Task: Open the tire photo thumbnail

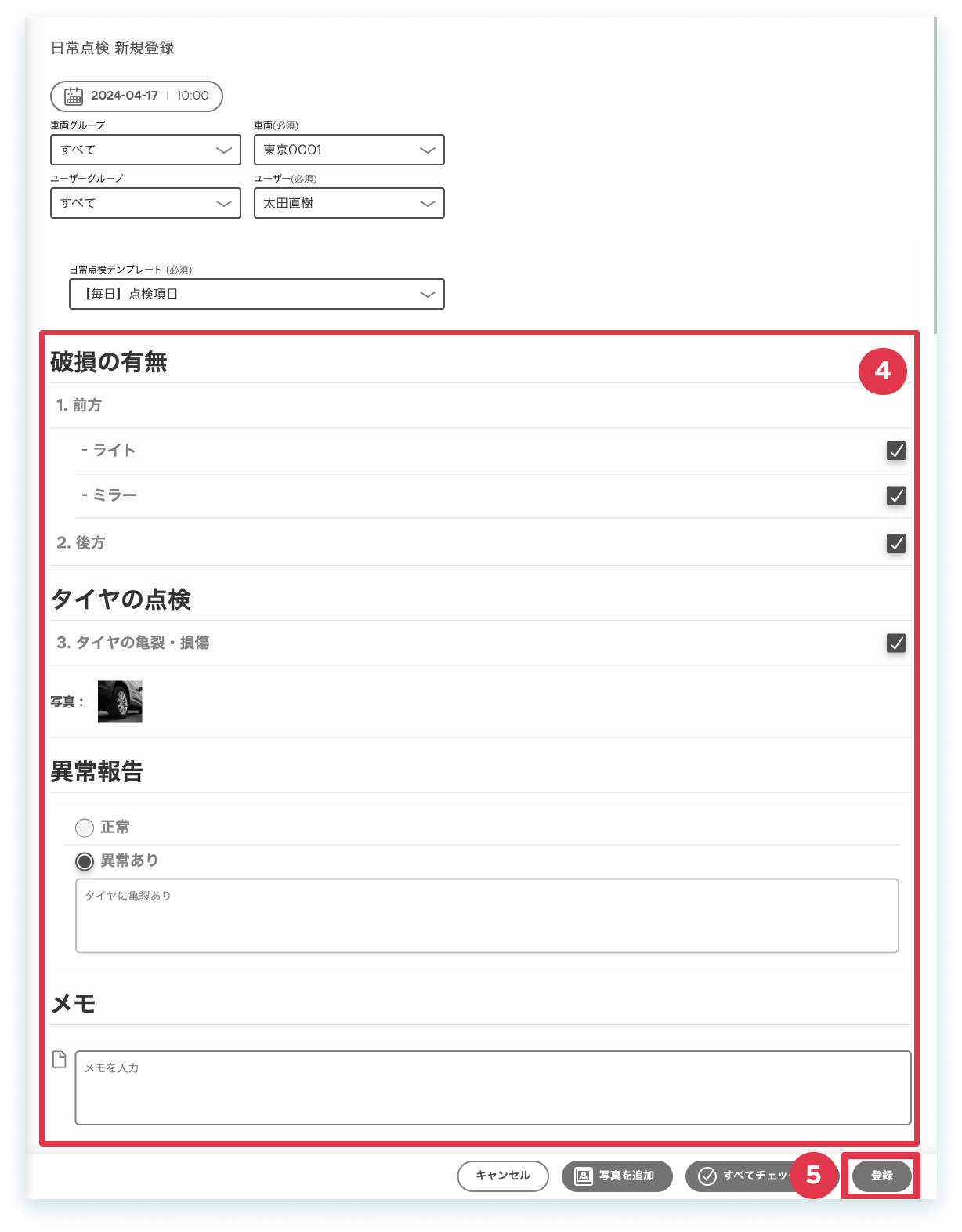Action: 120,701
